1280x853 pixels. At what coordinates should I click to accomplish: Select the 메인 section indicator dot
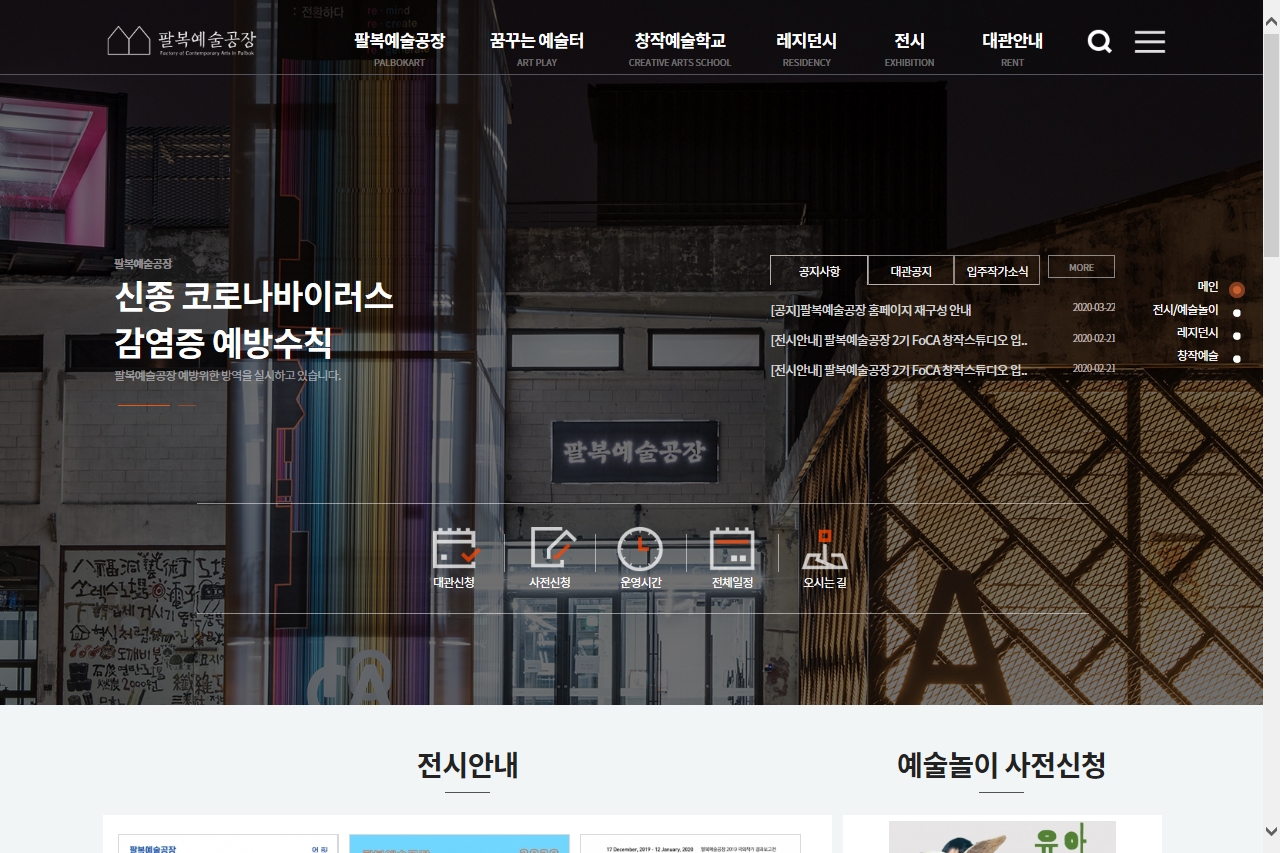point(1237,290)
